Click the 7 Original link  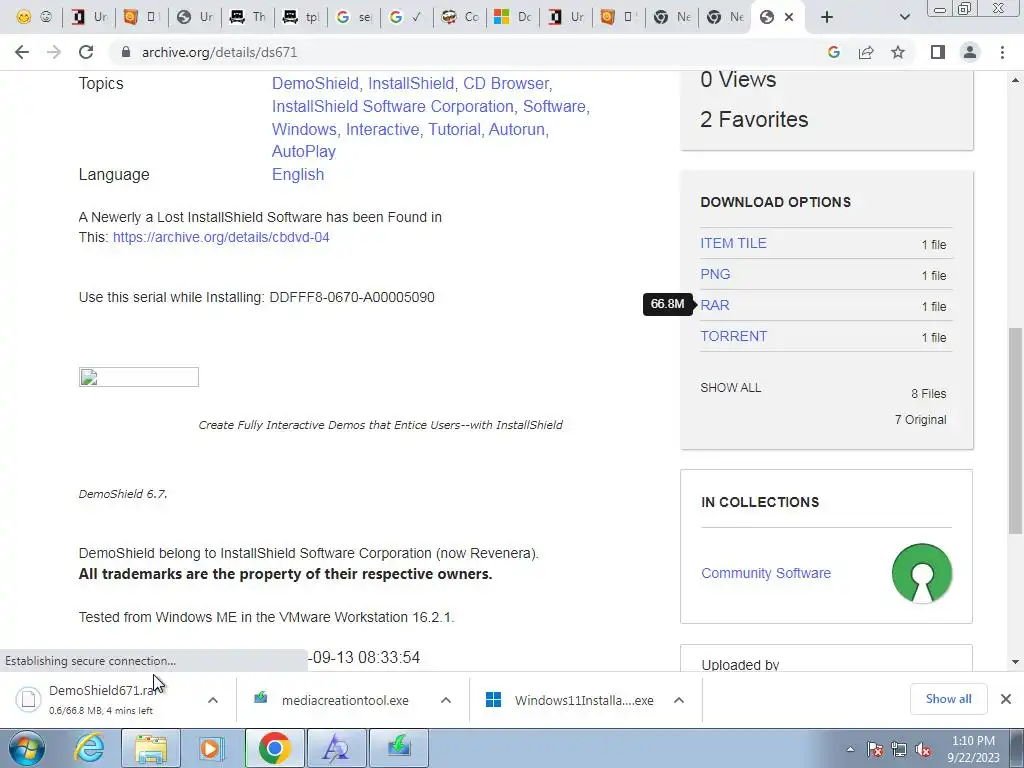pos(920,420)
